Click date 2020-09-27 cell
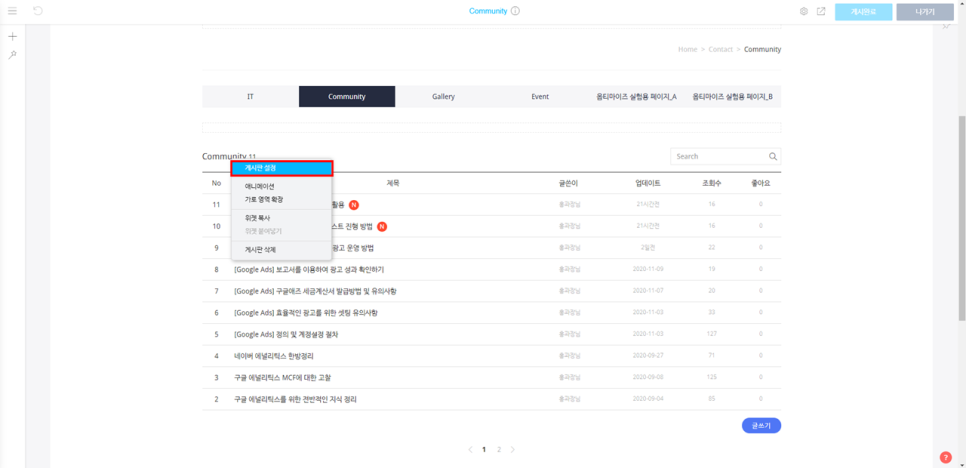Screen dimensions: 966x468 pyautogui.click(x=648, y=356)
